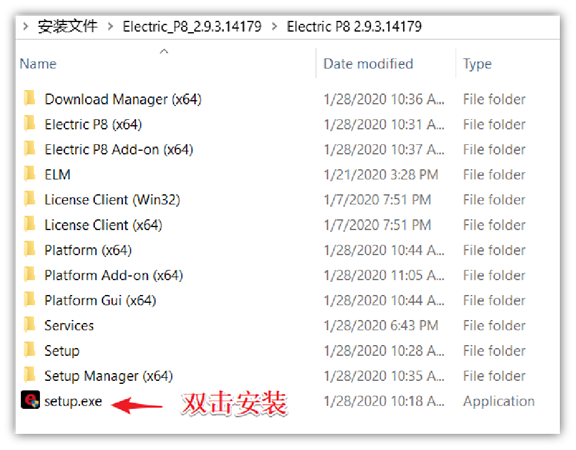This screenshot has width=576, height=450.
Task: Expand the chevron after 安装文件 breadcrumb
Action: pyautogui.click(x=110, y=26)
